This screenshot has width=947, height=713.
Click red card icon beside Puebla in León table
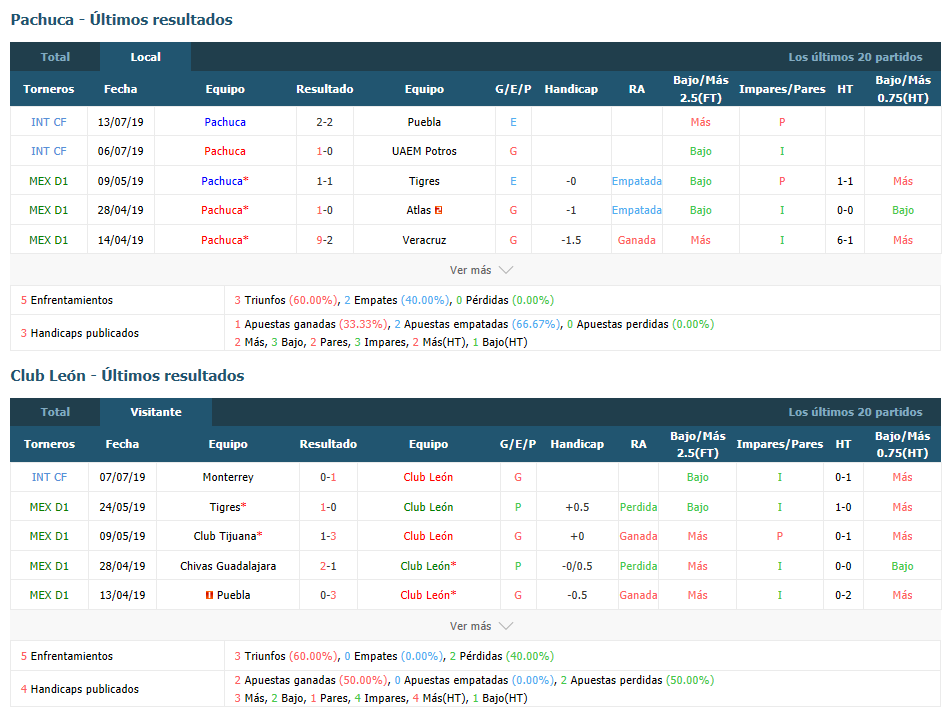(x=209, y=595)
